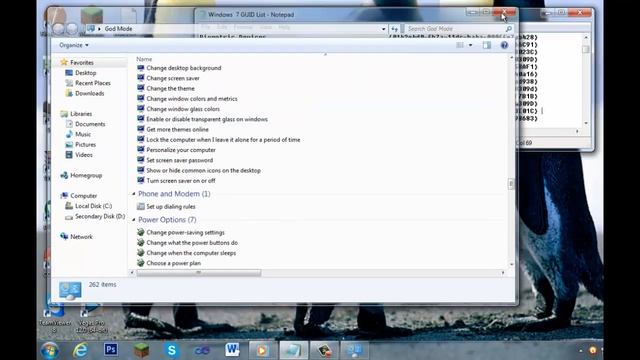
Task: Click the Forward navigation button
Action: click(72, 28)
